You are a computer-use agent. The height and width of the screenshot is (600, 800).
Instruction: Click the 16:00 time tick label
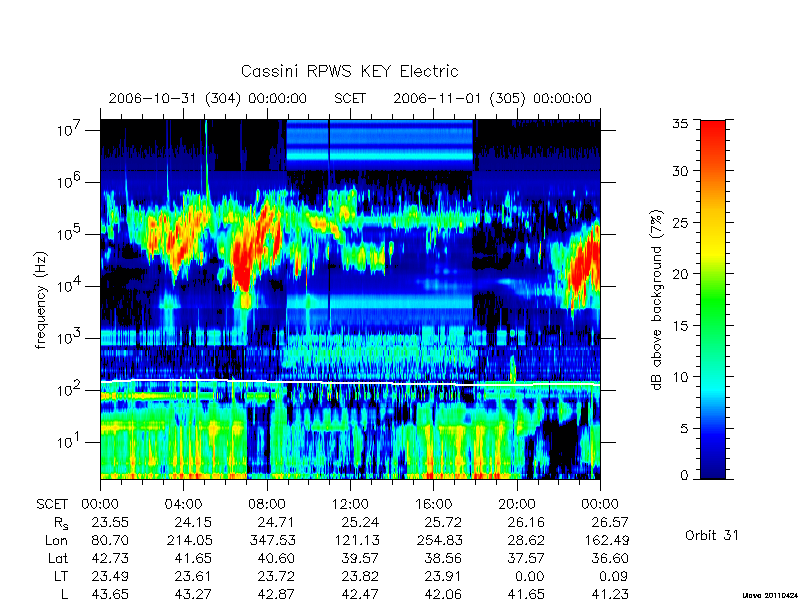(433, 504)
